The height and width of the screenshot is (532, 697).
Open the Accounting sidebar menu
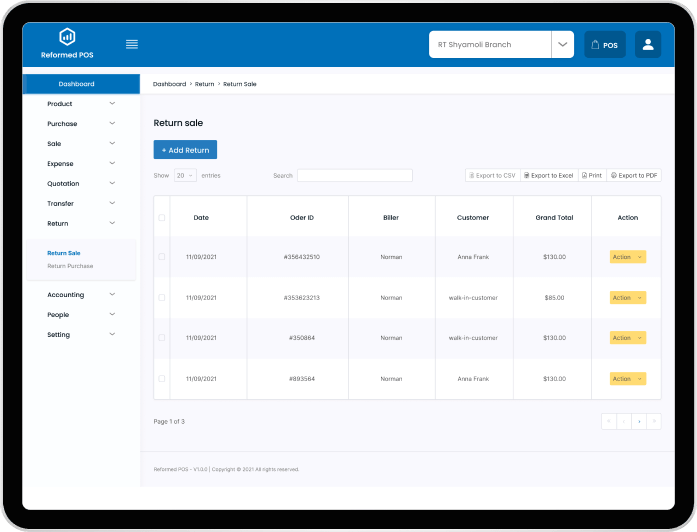pyautogui.click(x=81, y=295)
